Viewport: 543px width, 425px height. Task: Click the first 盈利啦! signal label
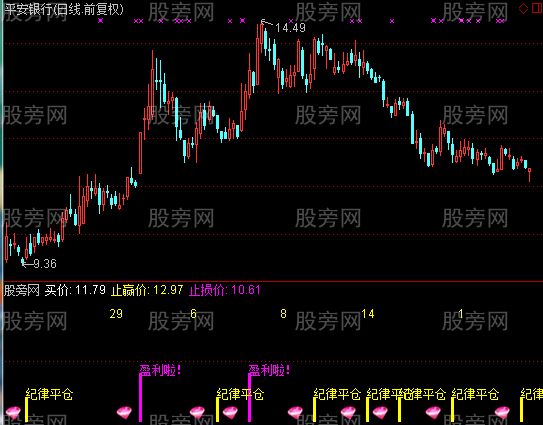point(160,370)
